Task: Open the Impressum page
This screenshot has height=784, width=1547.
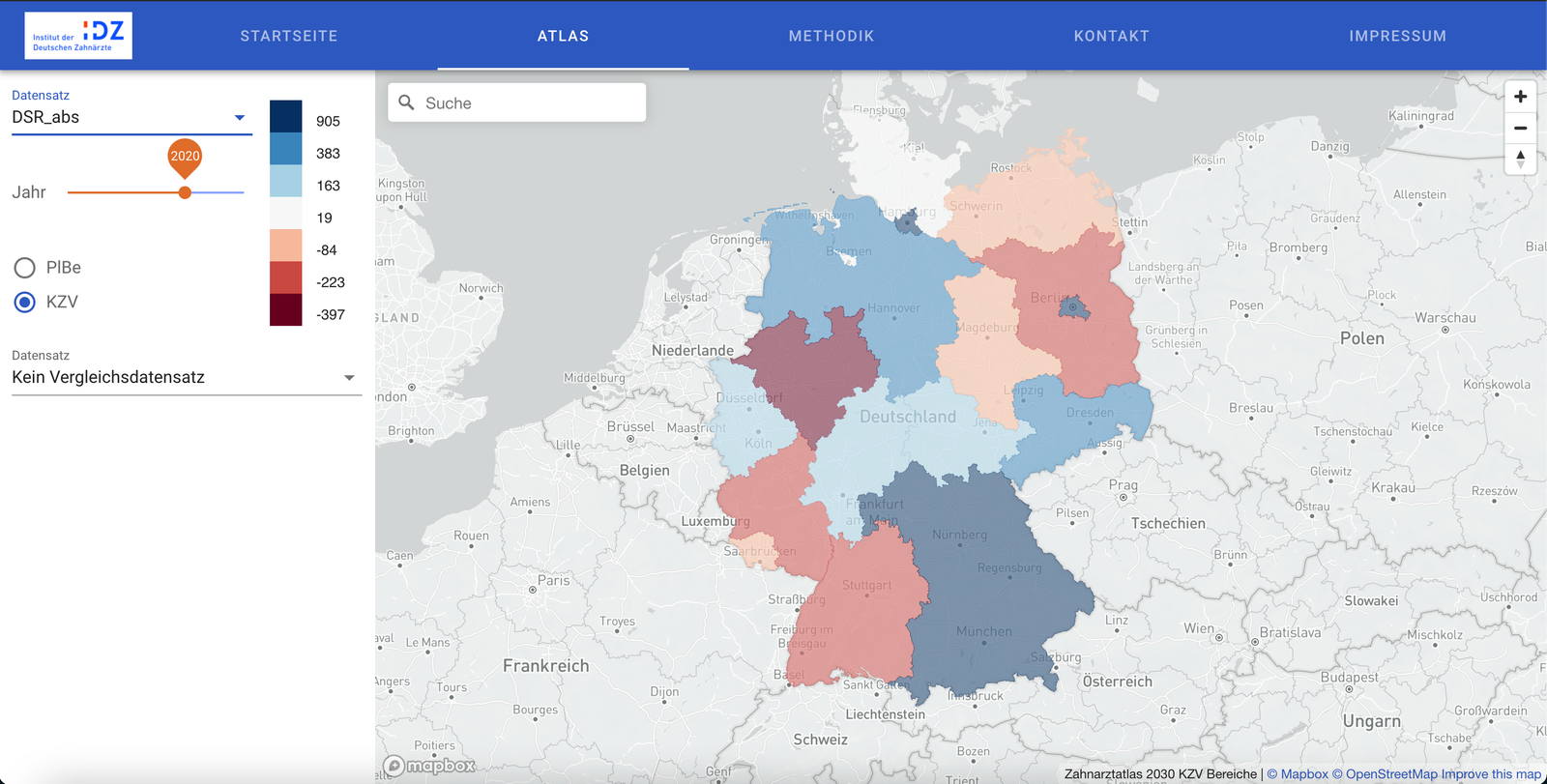Action: coord(1397,36)
